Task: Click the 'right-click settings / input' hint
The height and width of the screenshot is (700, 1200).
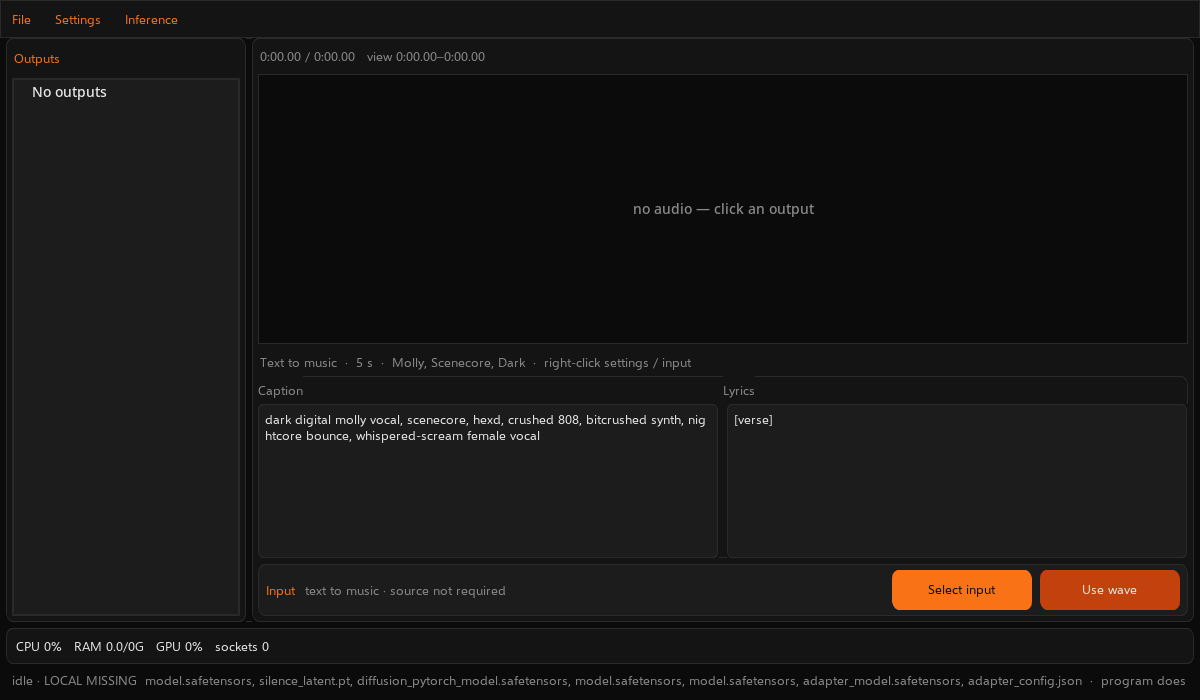Action: (617, 363)
